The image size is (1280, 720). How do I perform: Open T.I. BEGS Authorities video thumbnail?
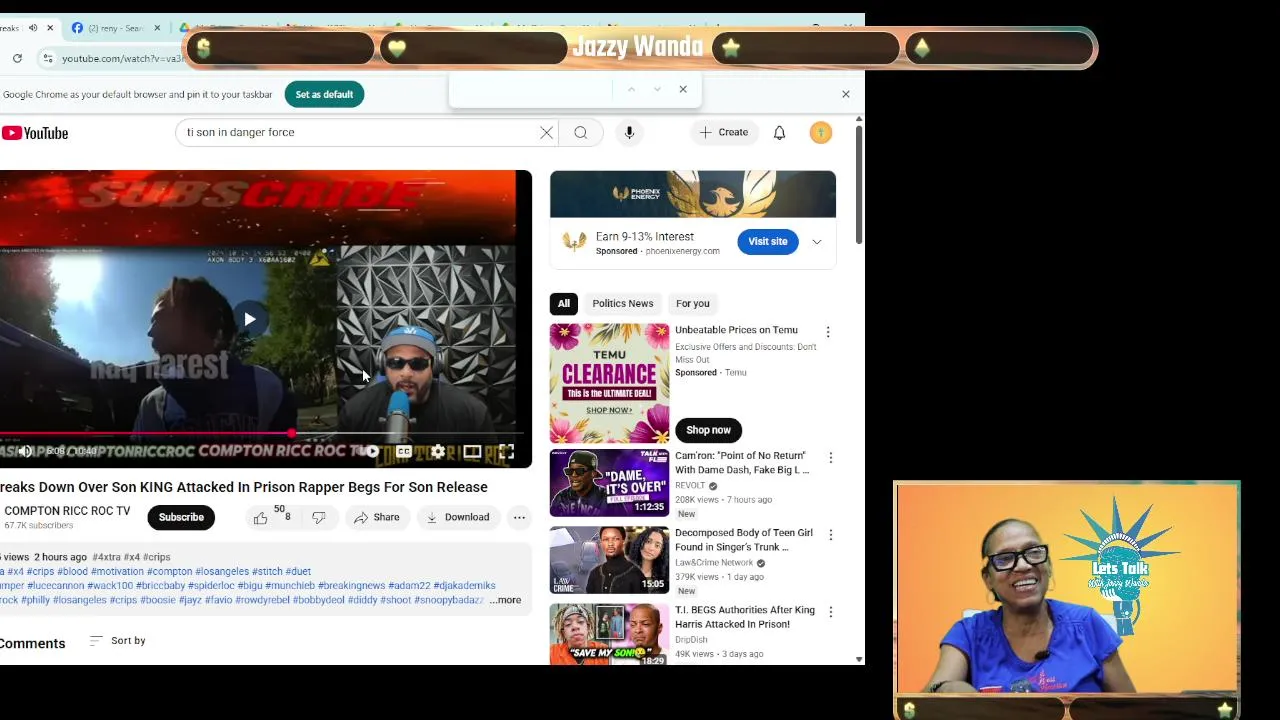609,634
